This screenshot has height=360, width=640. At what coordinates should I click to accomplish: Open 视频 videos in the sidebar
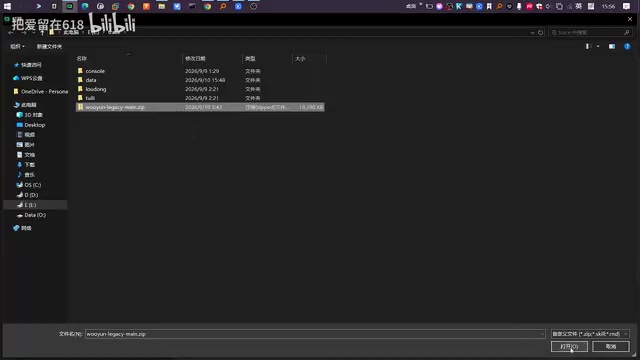pyautogui.click(x=29, y=135)
